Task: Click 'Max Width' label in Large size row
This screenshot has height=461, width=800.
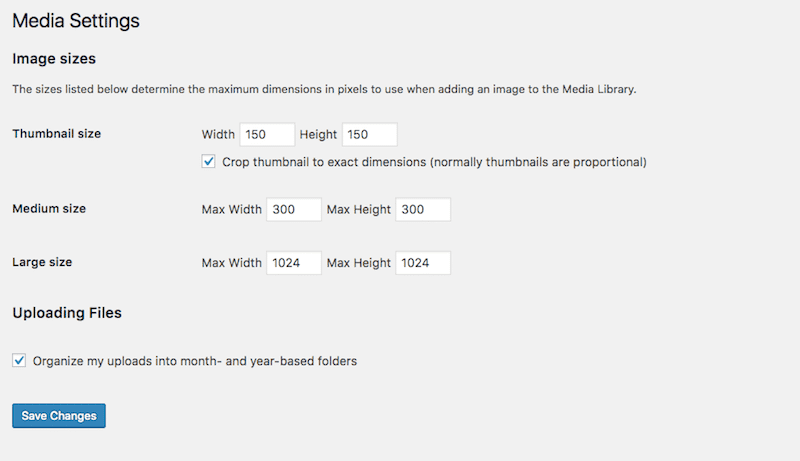Action: pos(231,262)
